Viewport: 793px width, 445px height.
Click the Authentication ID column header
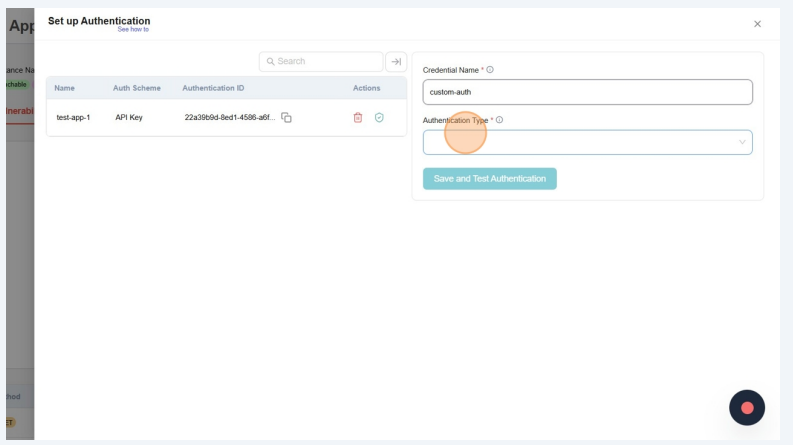tap(213, 88)
